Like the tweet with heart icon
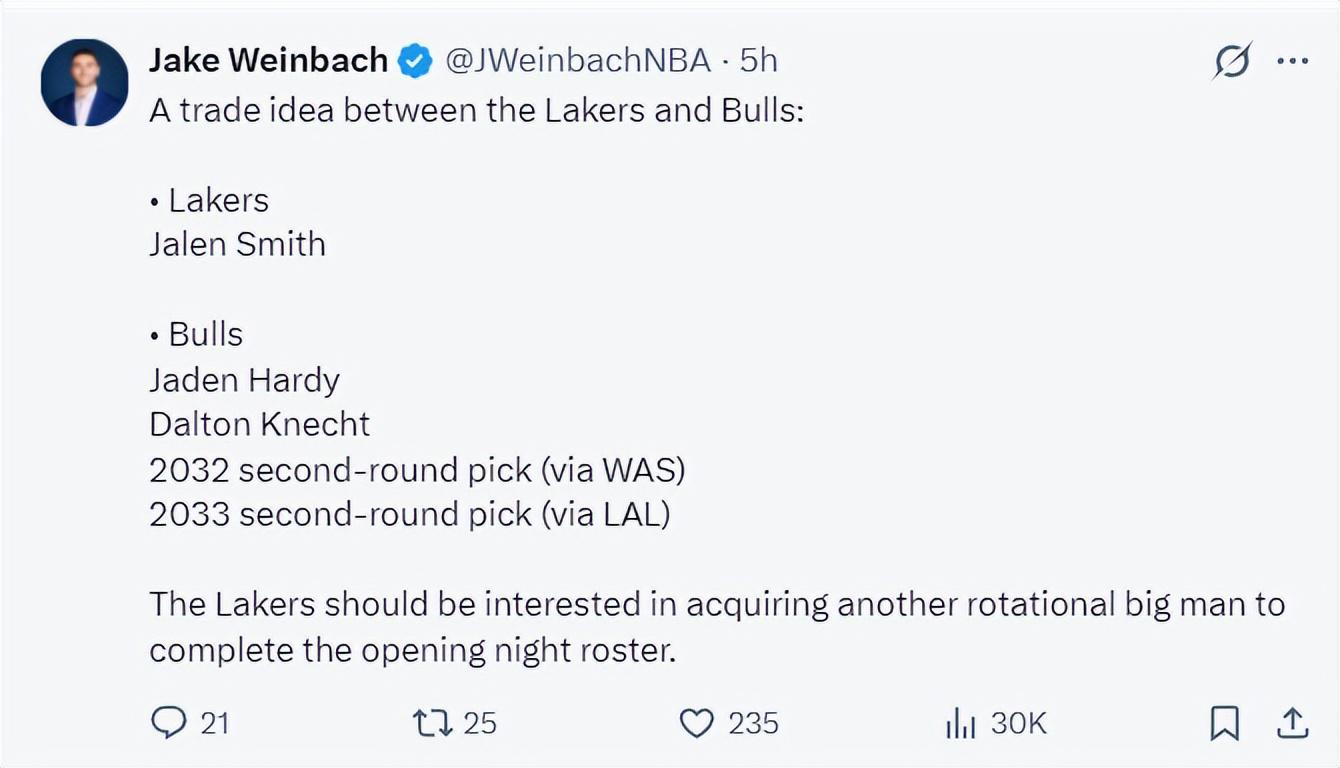 [696, 723]
